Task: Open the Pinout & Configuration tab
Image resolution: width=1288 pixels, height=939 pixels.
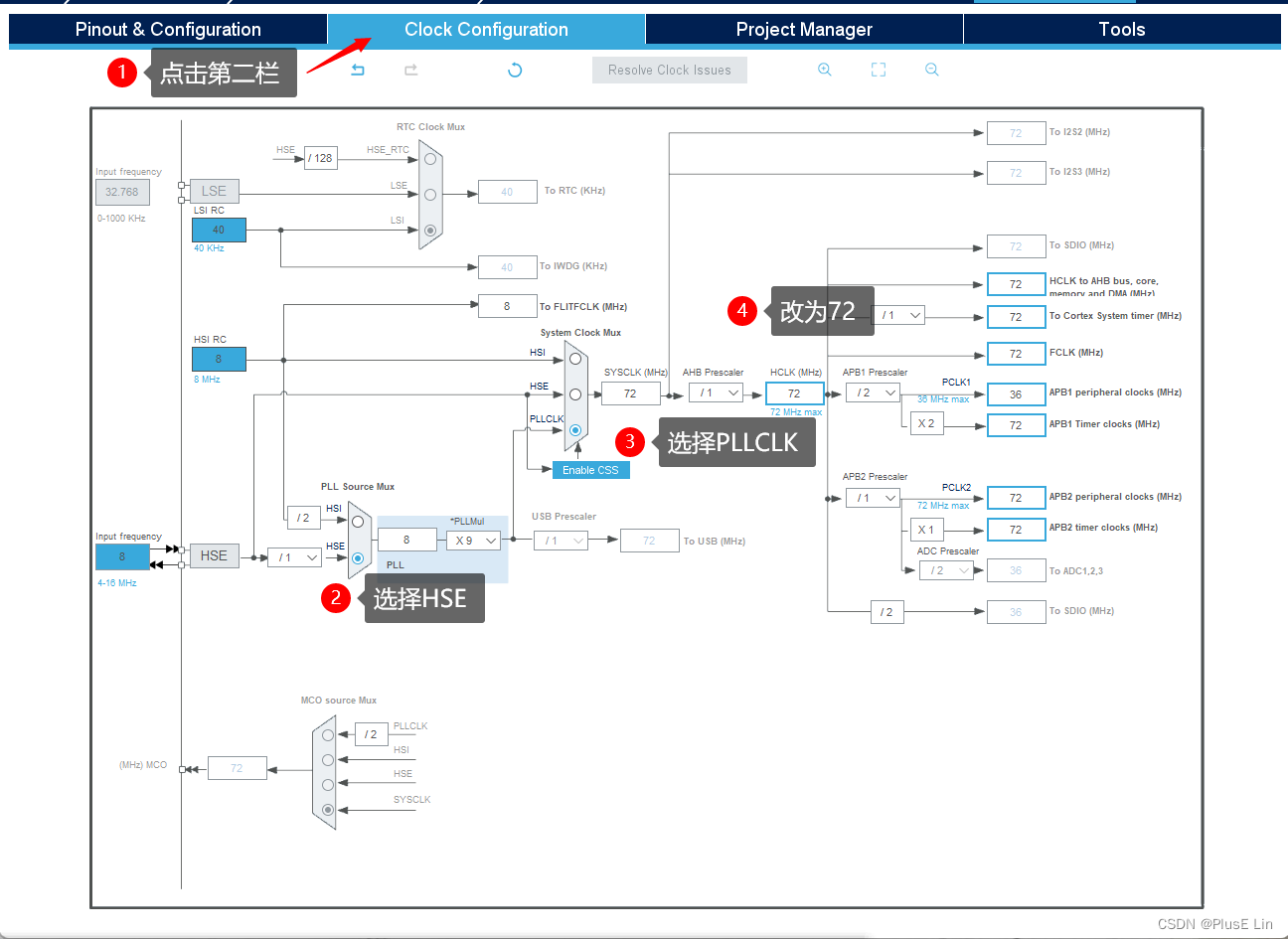Action: (x=168, y=30)
